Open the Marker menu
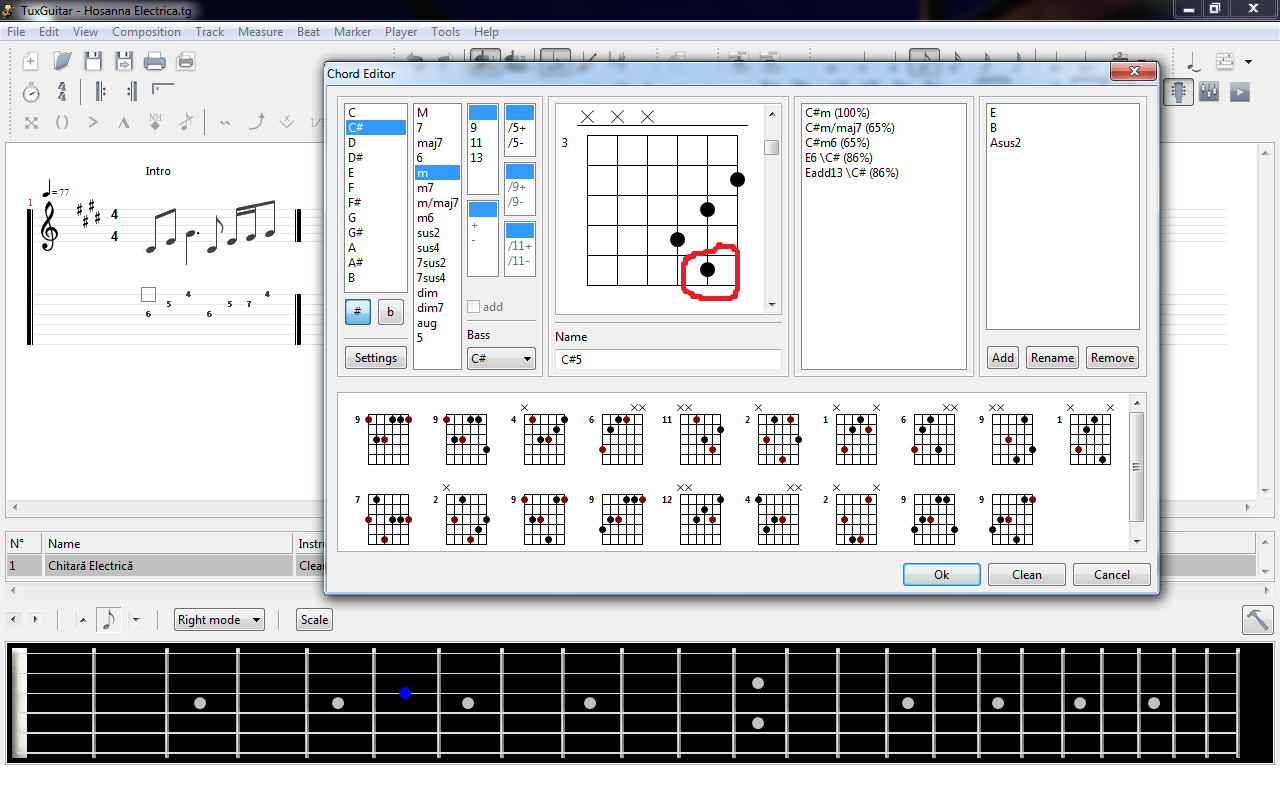 coord(352,32)
